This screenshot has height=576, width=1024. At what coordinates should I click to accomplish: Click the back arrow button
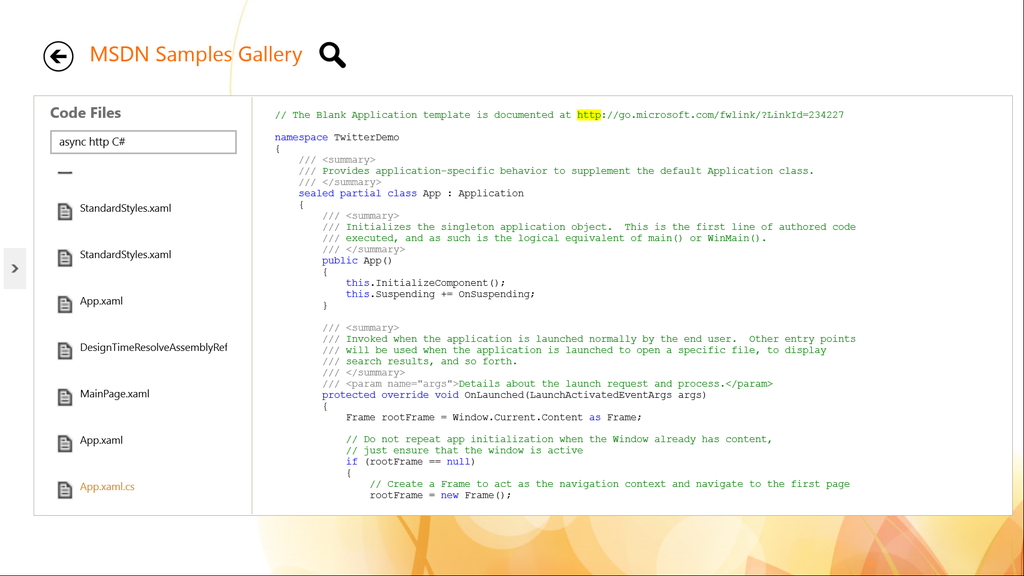pyautogui.click(x=58, y=56)
